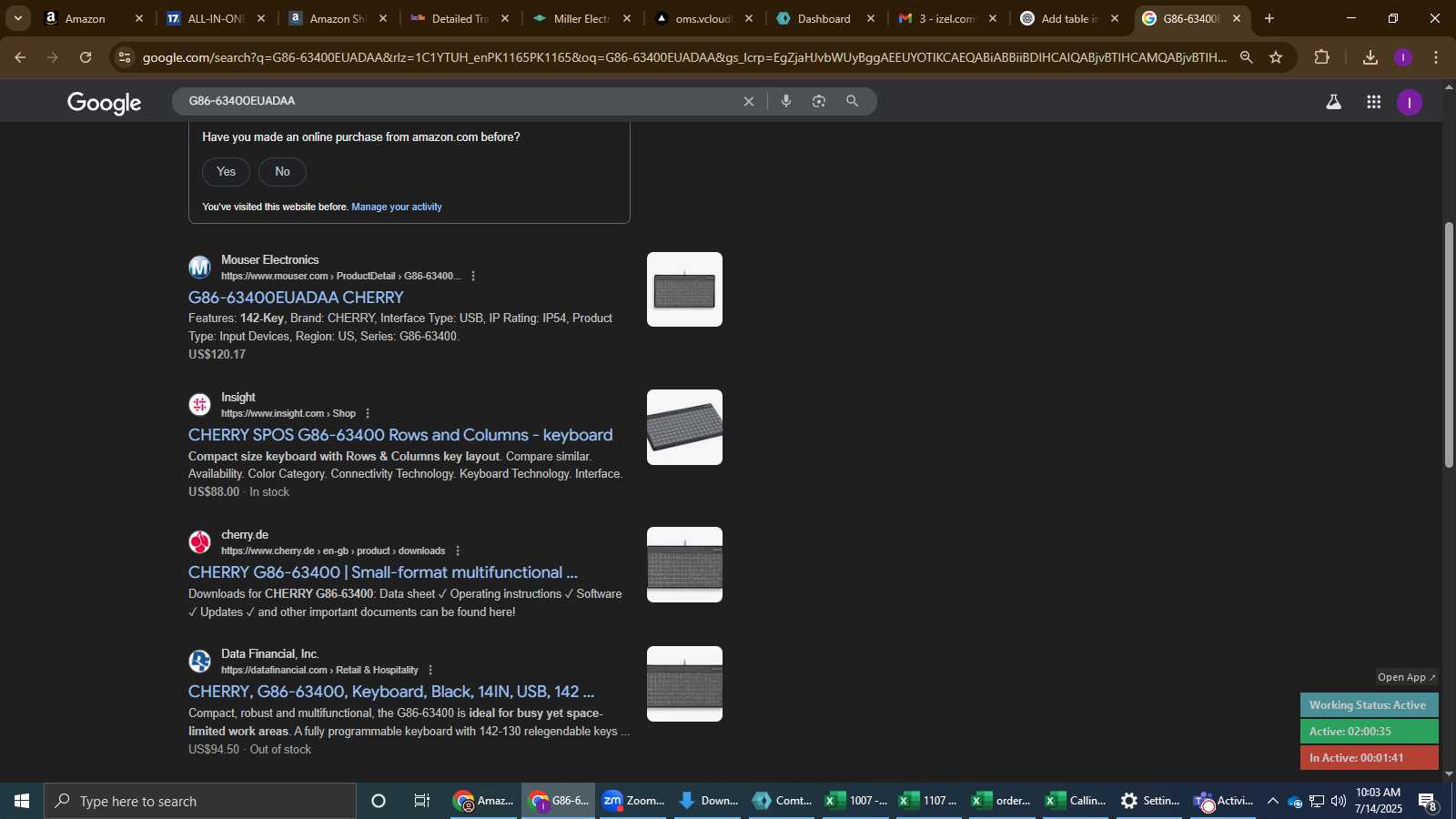Image resolution: width=1456 pixels, height=819 pixels.
Task: Switch to the Miller Electr tab
Action: [x=581, y=18]
